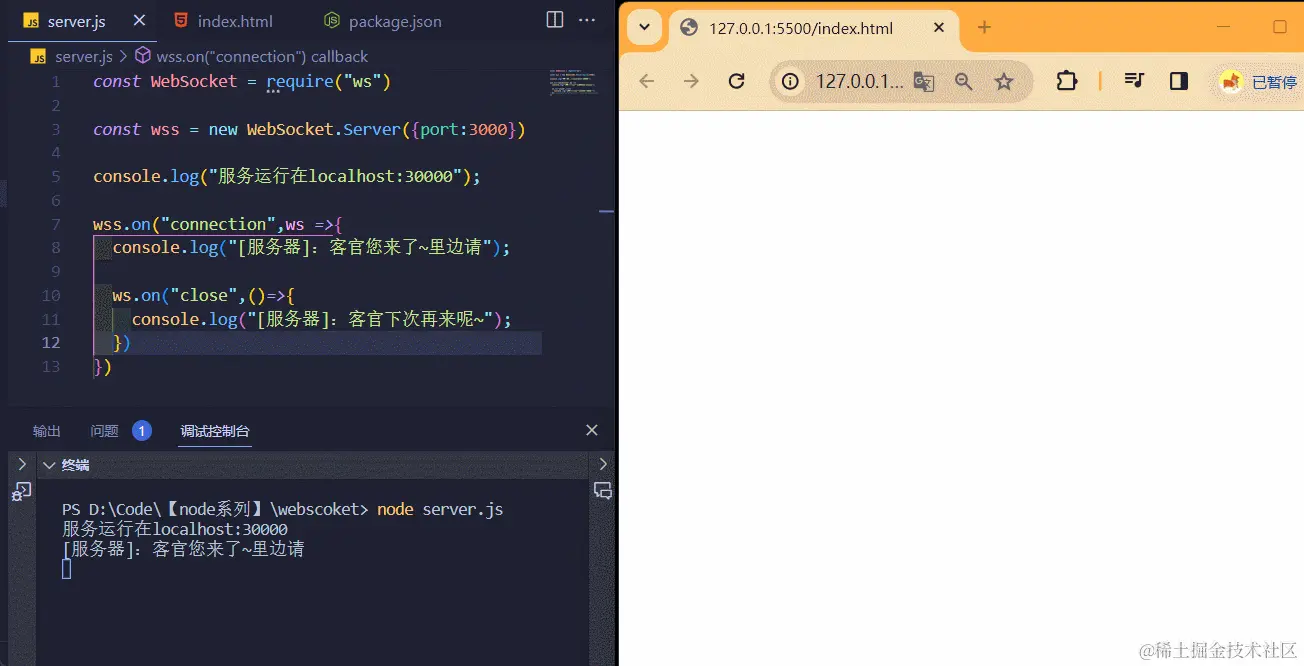Viewport: 1304px width, 666px height.
Task: View site information in the address bar
Action: click(791, 81)
